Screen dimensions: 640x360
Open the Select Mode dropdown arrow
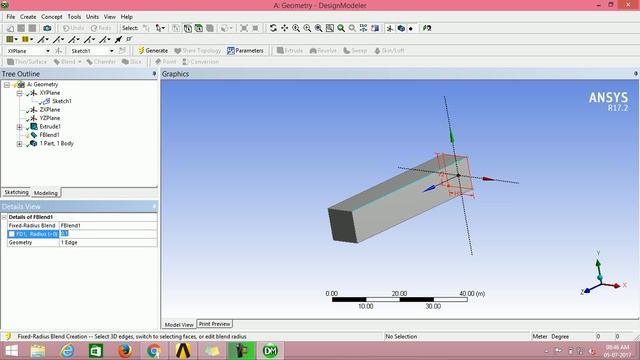(164, 28)
